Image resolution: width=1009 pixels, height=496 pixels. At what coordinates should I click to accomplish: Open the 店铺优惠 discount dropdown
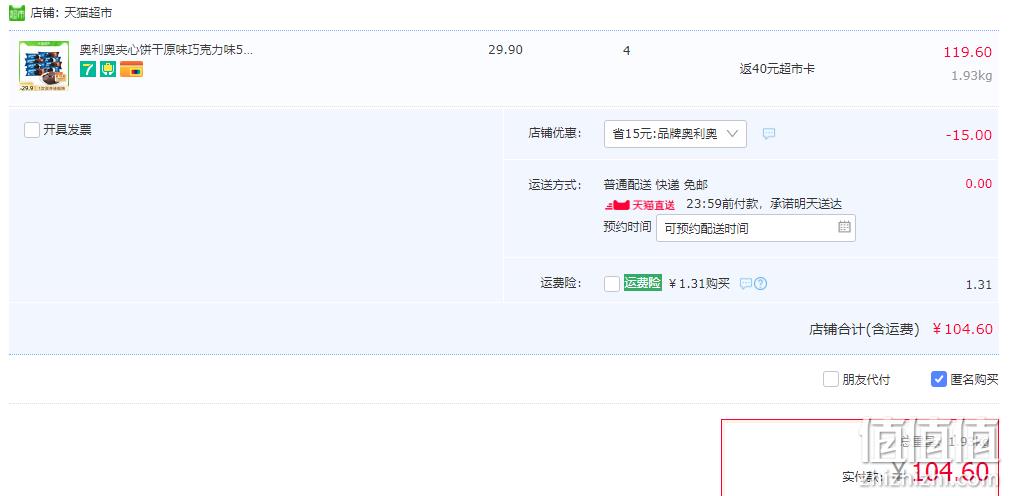click(x=675, y=134)
